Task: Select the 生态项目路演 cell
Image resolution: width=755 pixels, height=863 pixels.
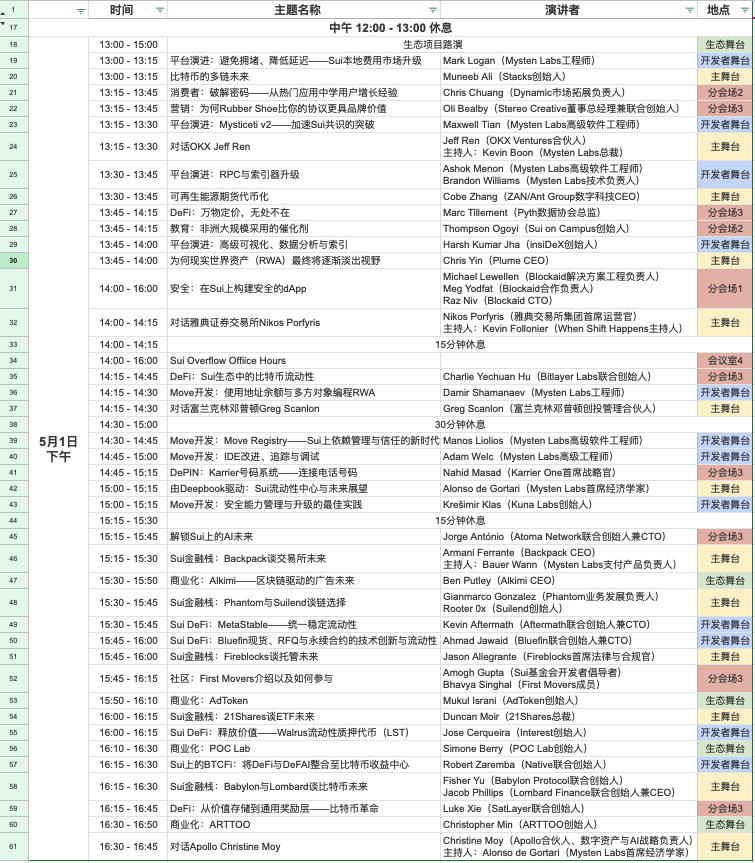Action: click(x=433, y=45)
